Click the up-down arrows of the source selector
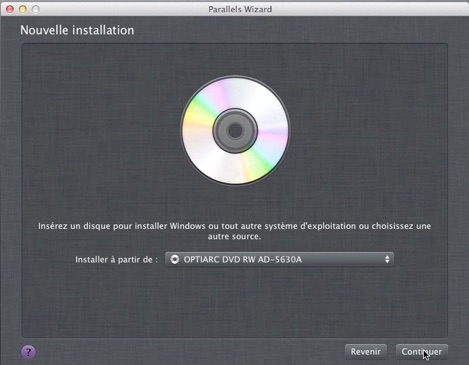 [387, 259]
